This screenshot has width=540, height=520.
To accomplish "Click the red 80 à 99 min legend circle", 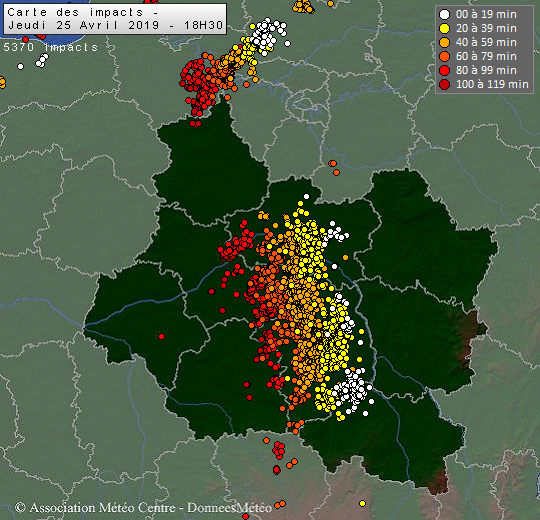I will click(x=445, y=70).
